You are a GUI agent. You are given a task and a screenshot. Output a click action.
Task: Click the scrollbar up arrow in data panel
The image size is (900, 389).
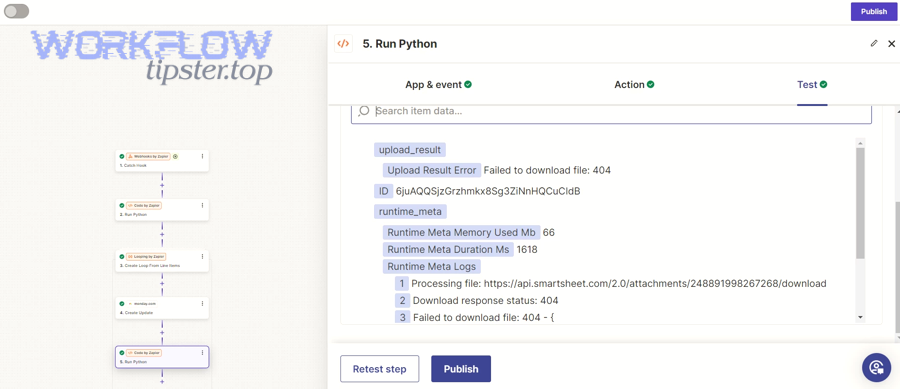click(x=860, y=142)
